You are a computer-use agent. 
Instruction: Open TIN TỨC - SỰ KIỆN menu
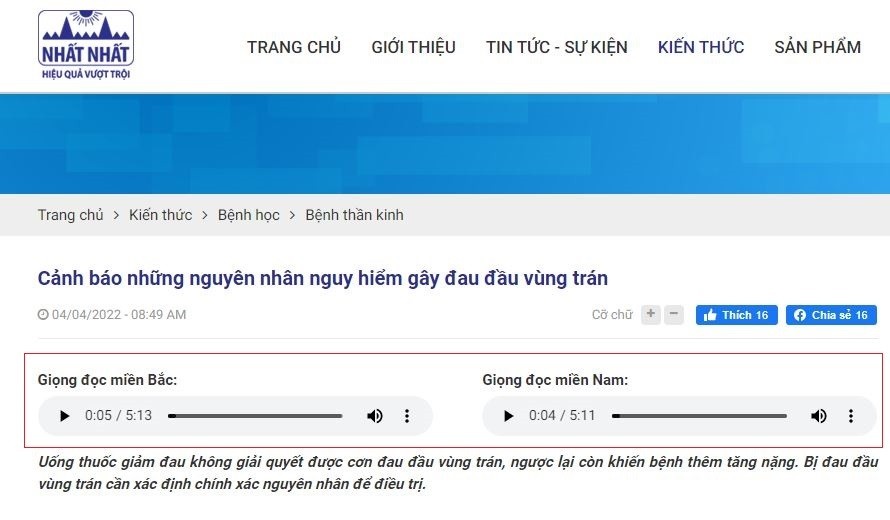(557, 47)
